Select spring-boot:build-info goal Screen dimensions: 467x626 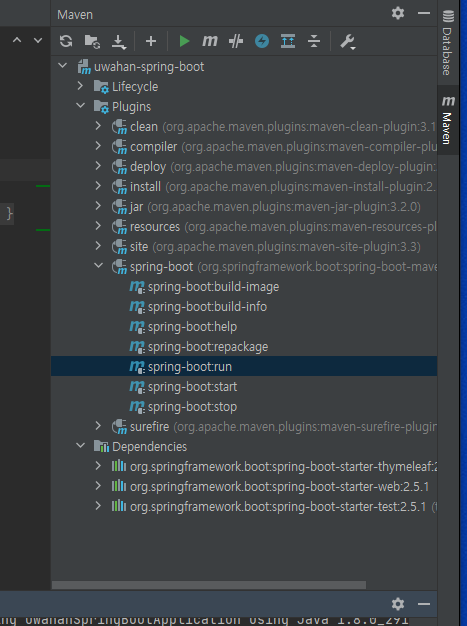point(208,307)
